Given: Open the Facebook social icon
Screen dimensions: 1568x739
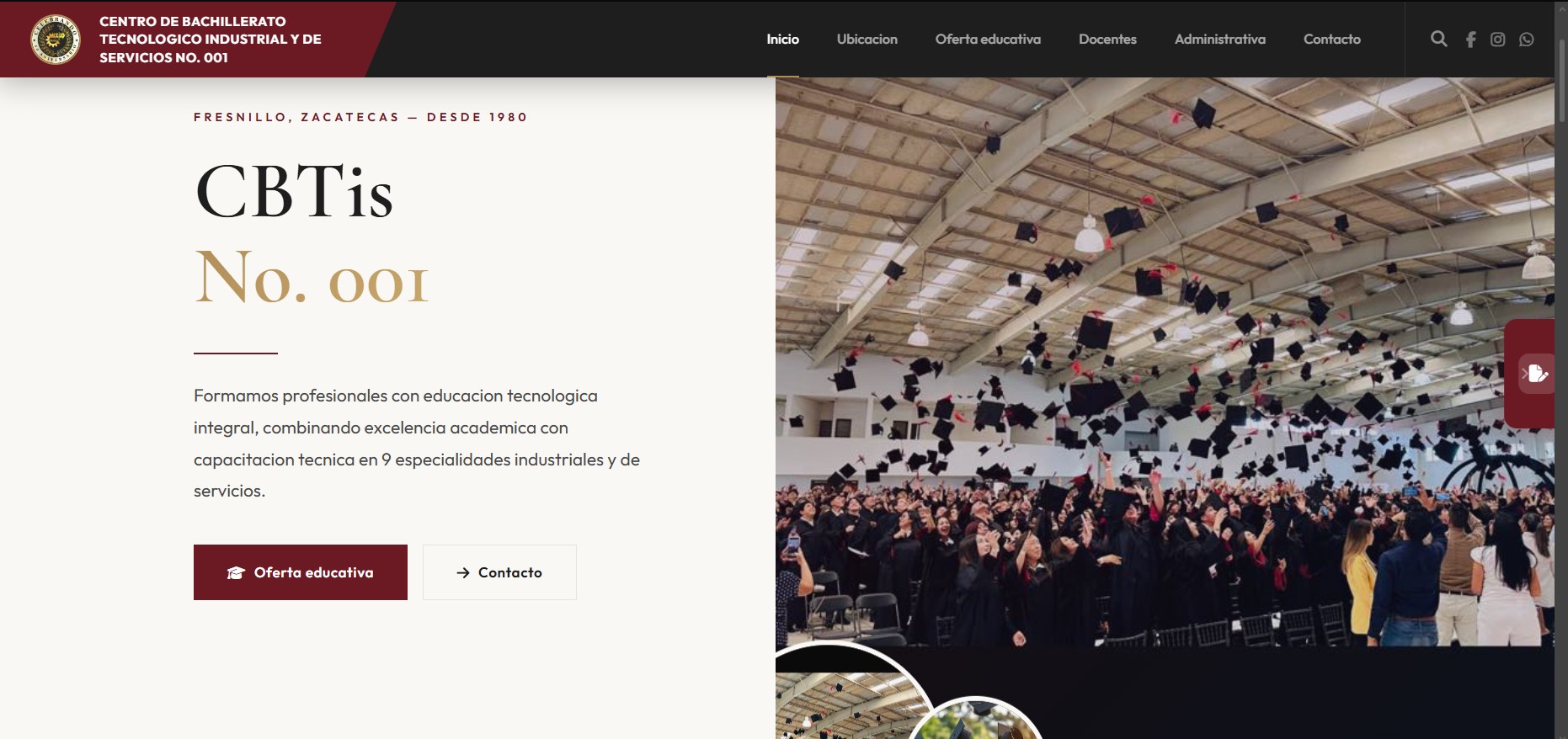Looking at the screenshot, I should pyautogui.click(x=1470, y=40).
